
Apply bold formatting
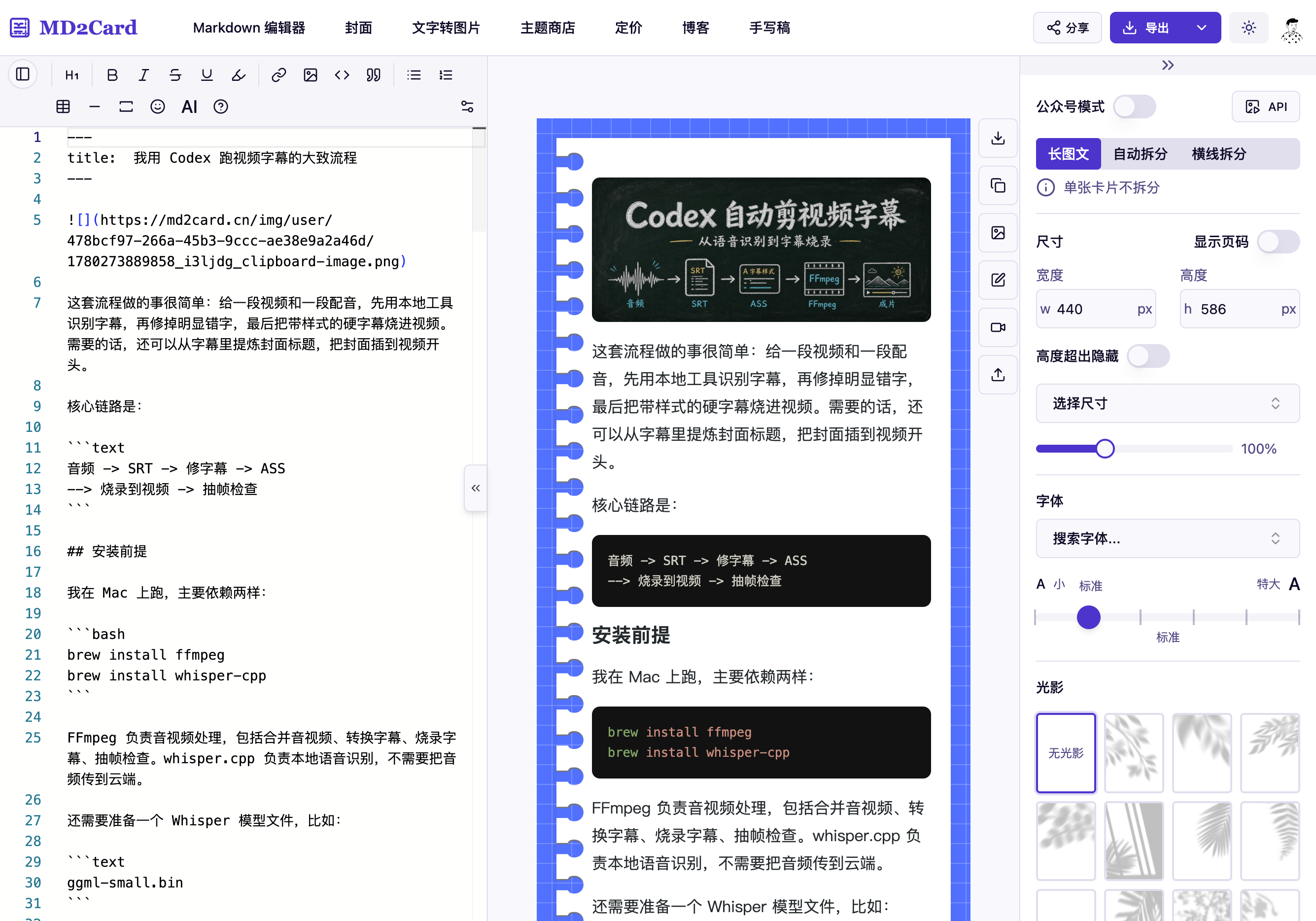click(x=112, y=75)
